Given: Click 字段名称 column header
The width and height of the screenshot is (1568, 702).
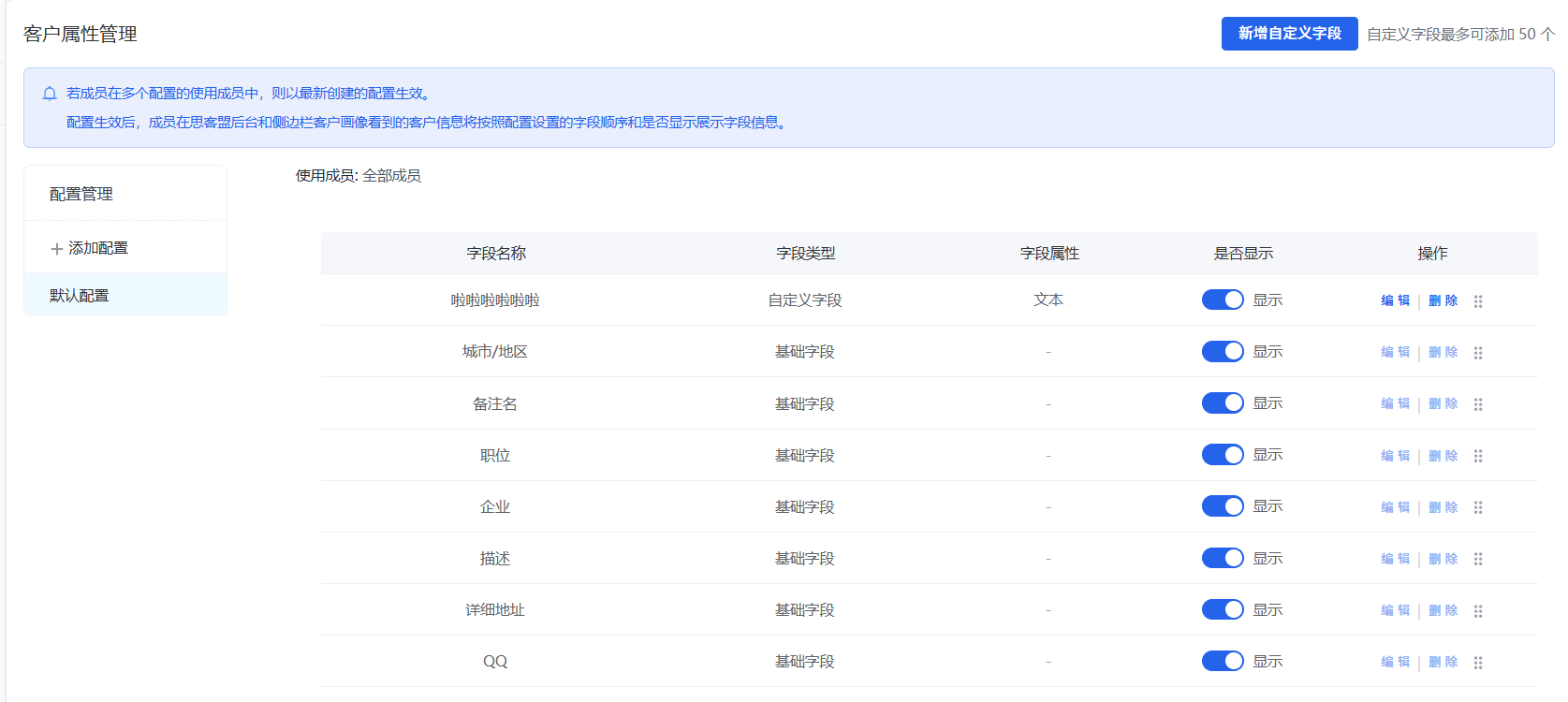Looking at the screenshot, I should tap(496, 254).
